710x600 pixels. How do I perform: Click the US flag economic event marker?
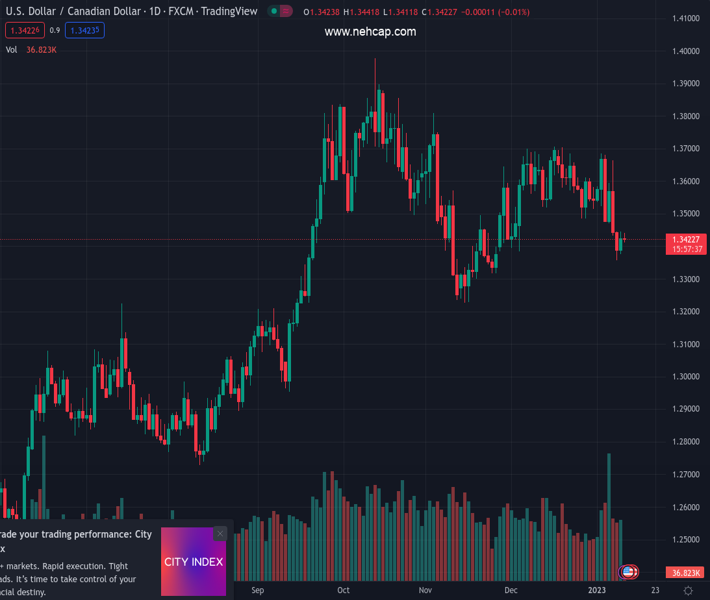tap(628, 572)
